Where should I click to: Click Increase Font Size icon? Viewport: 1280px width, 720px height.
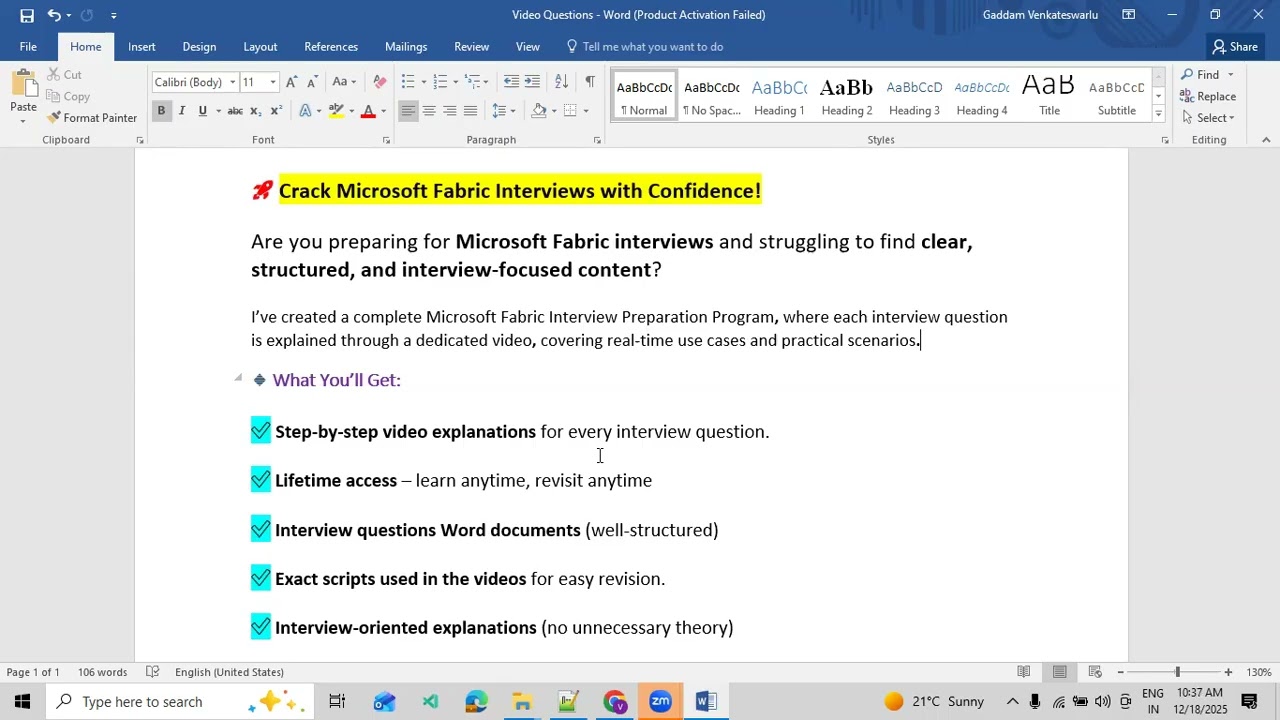(x=291, y=82)
